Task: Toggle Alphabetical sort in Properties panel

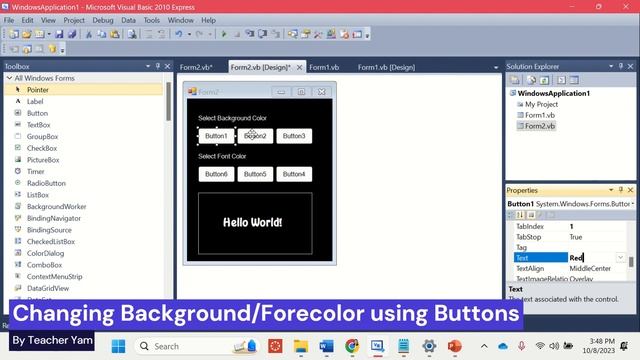Action: pos(520,215)
